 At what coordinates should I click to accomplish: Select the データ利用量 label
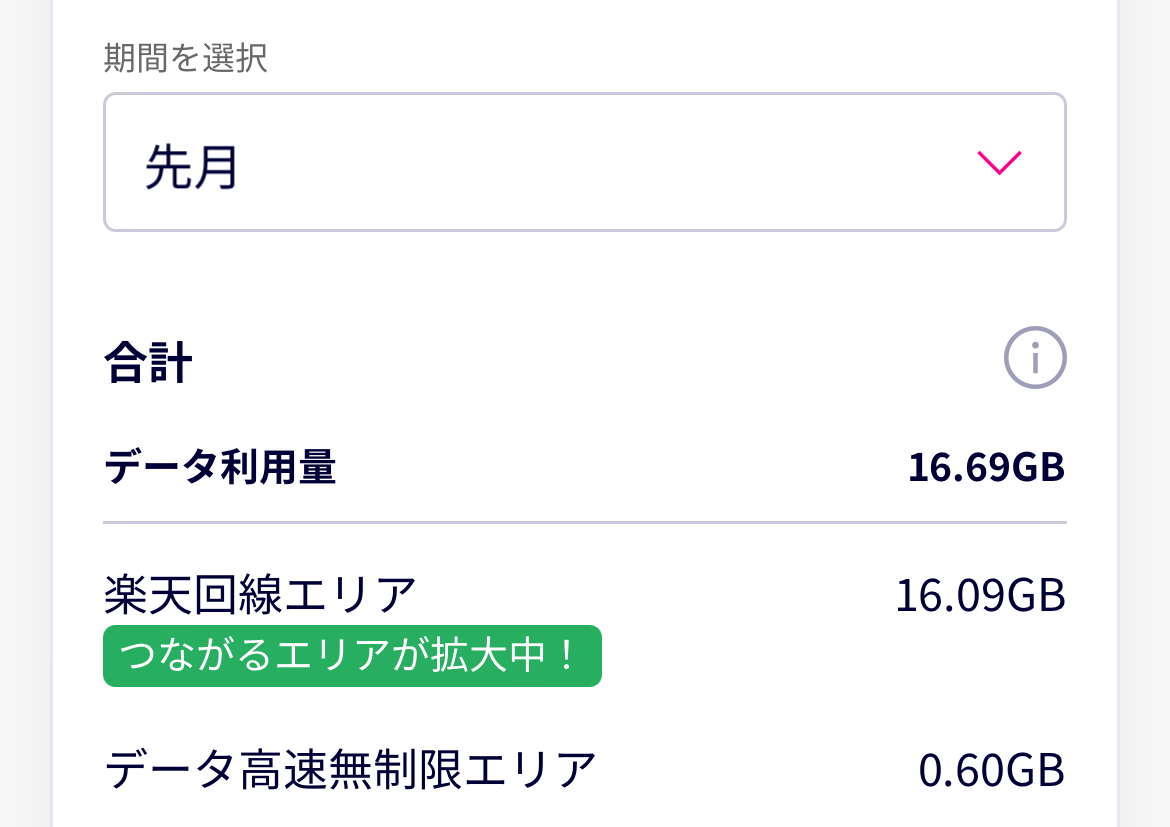[220, 468]
